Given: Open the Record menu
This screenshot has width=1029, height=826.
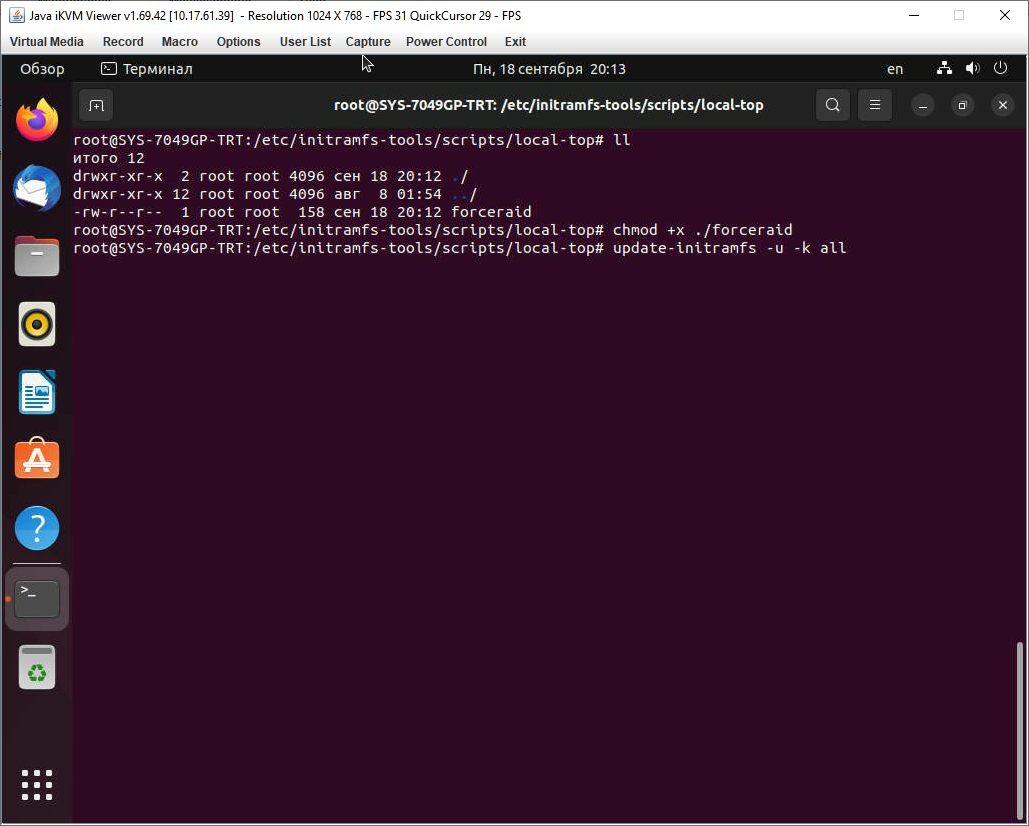Looking at the screenshot, I should pyautogui.click(x=123, y=42).
